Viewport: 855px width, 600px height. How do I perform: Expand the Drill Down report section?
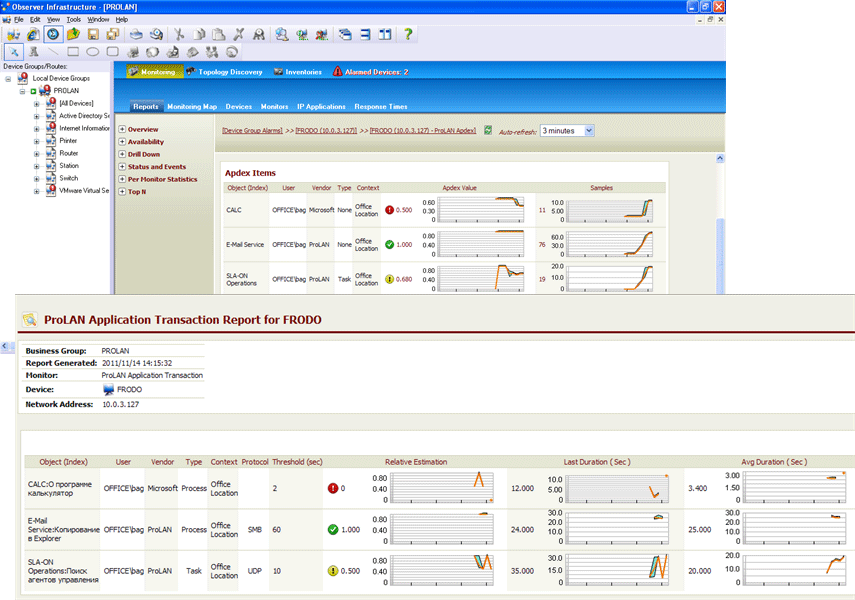tap(122, 154)
